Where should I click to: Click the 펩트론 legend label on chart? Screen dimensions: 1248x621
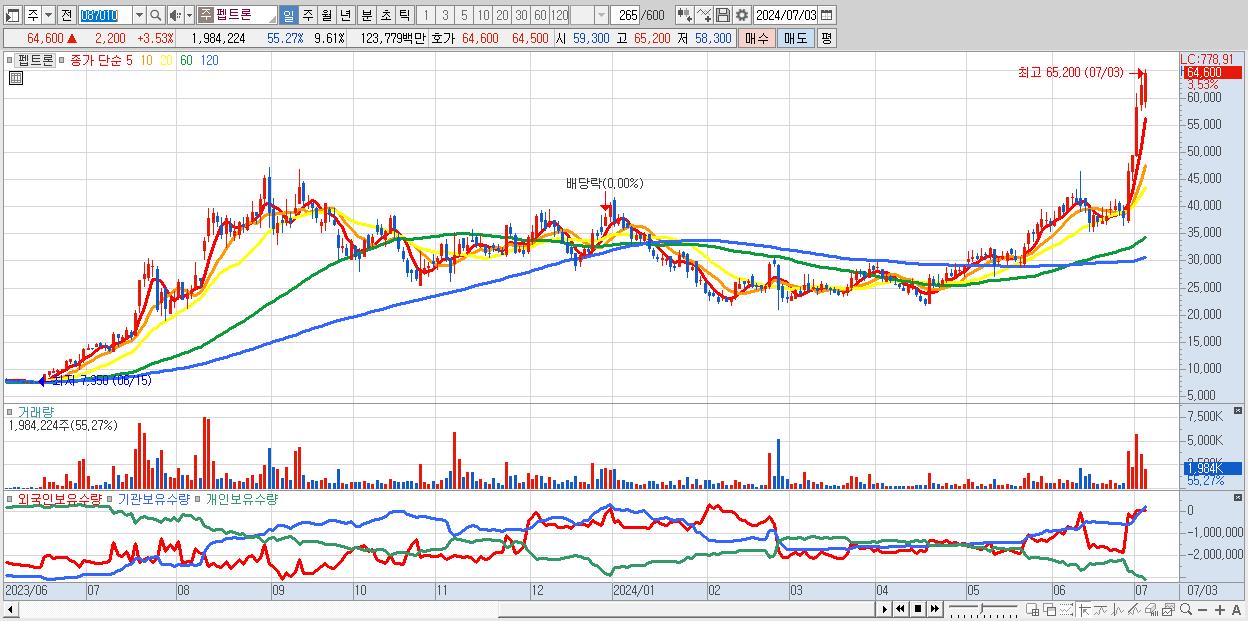pos(35,60)
